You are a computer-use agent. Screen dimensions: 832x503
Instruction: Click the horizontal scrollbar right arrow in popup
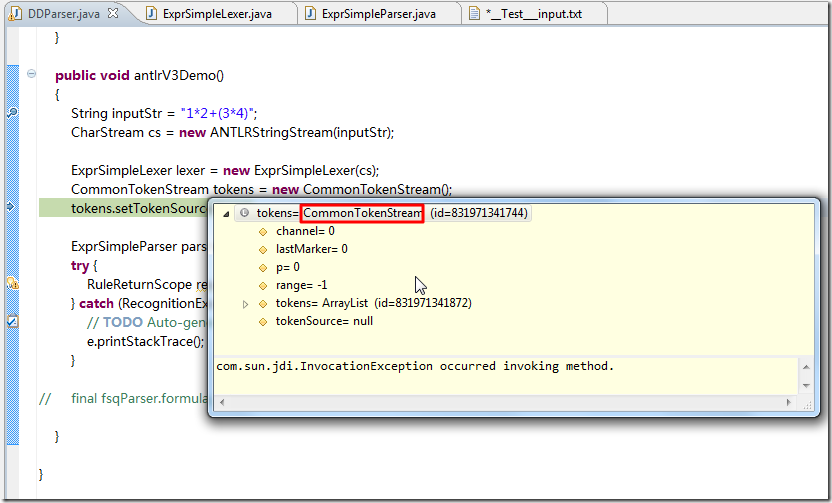pyautogui.click(x=788, y=402)
